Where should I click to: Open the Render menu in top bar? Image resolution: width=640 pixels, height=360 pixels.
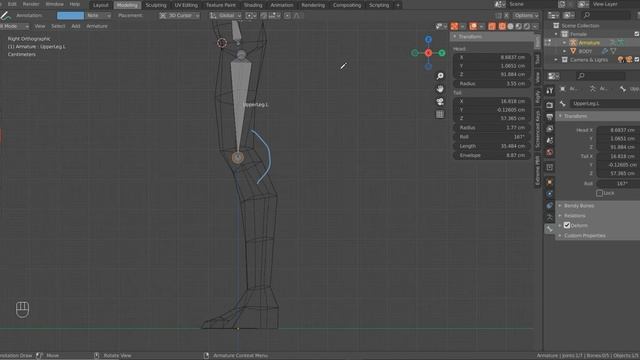coord(31,4)
